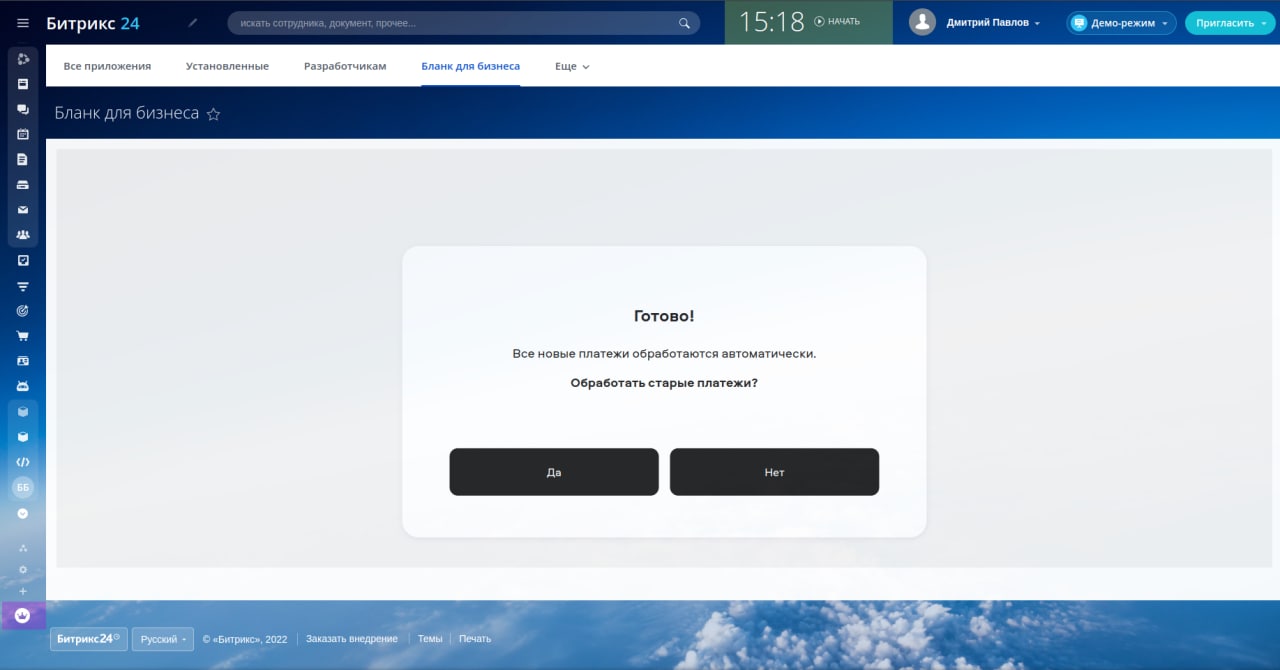Select the Бланк для бизнеса tab

click(x=470, y=66)
